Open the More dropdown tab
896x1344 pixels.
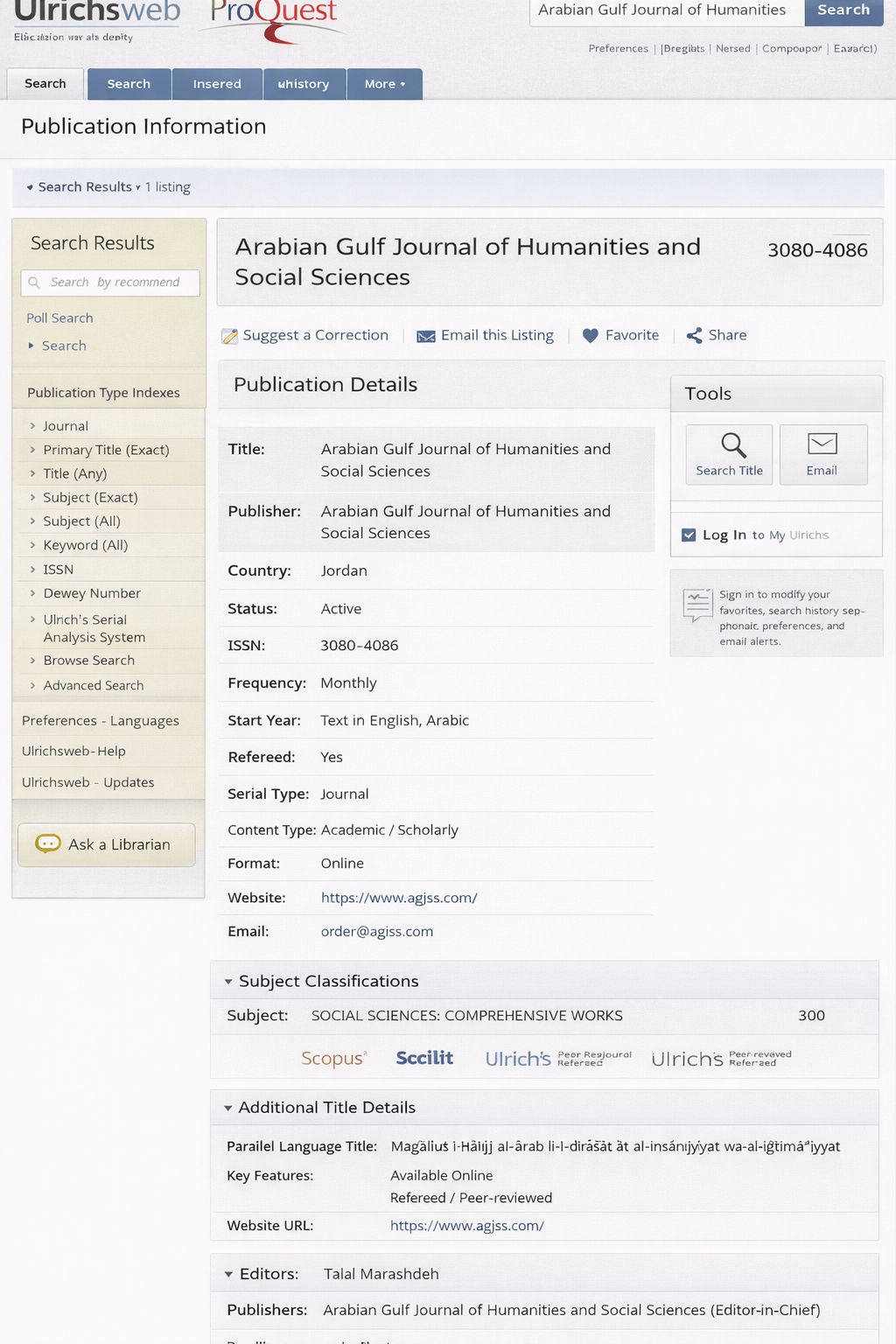click(x=384, y=84)
